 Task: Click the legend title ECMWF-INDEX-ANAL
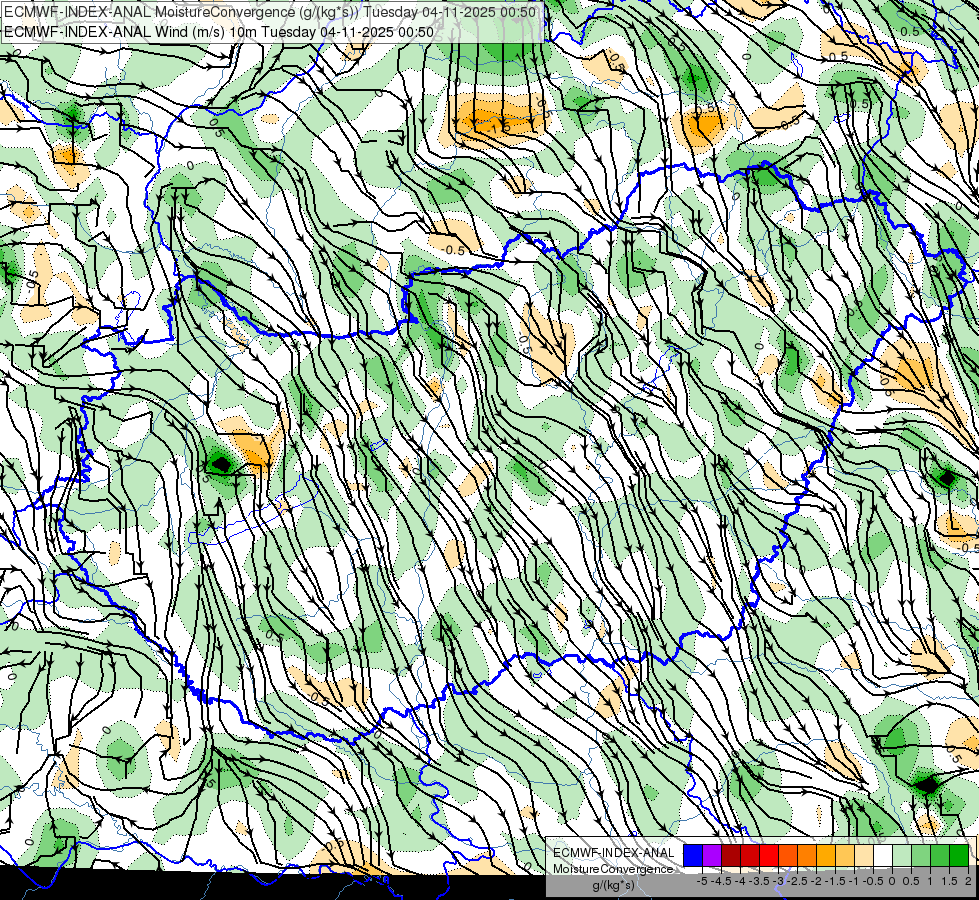click(x=614, y=853)
